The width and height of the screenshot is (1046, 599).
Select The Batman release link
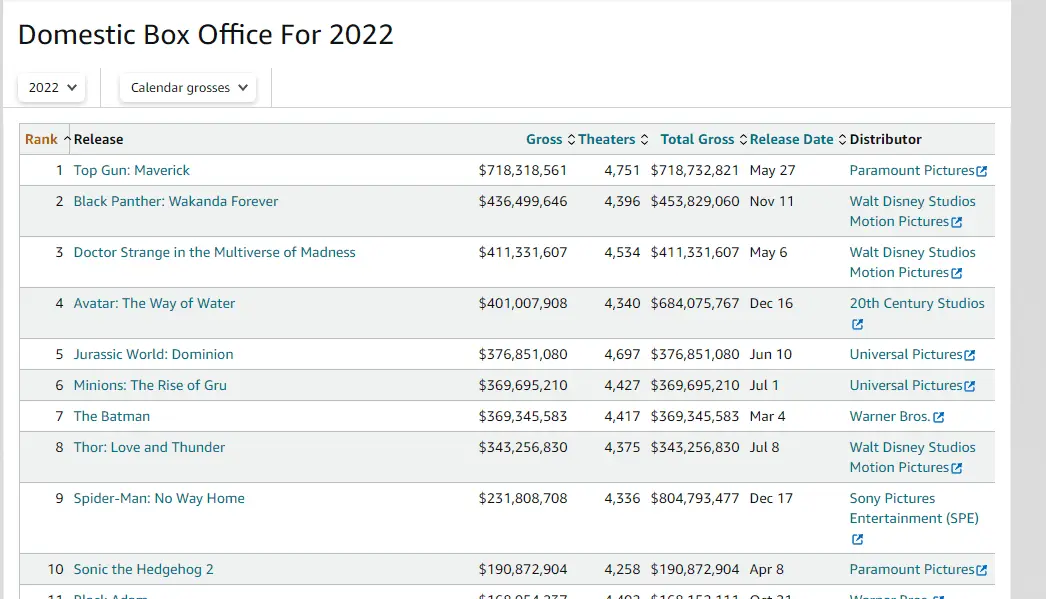(x=111, y=416)
